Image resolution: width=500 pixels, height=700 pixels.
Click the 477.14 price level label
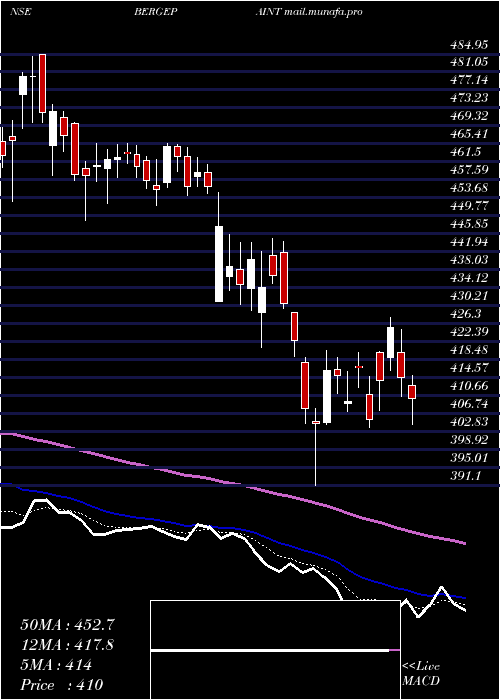pos(468,80)
